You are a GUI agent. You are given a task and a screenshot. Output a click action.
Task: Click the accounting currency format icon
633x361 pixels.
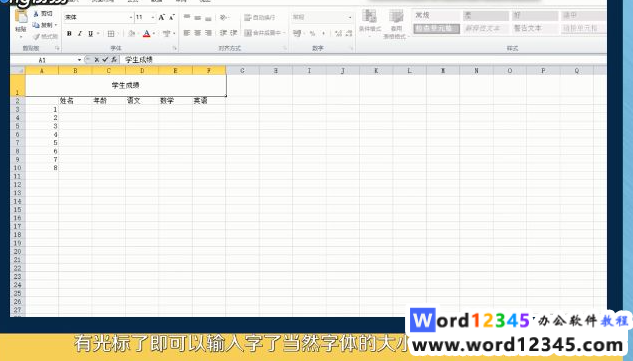(297, 33)
